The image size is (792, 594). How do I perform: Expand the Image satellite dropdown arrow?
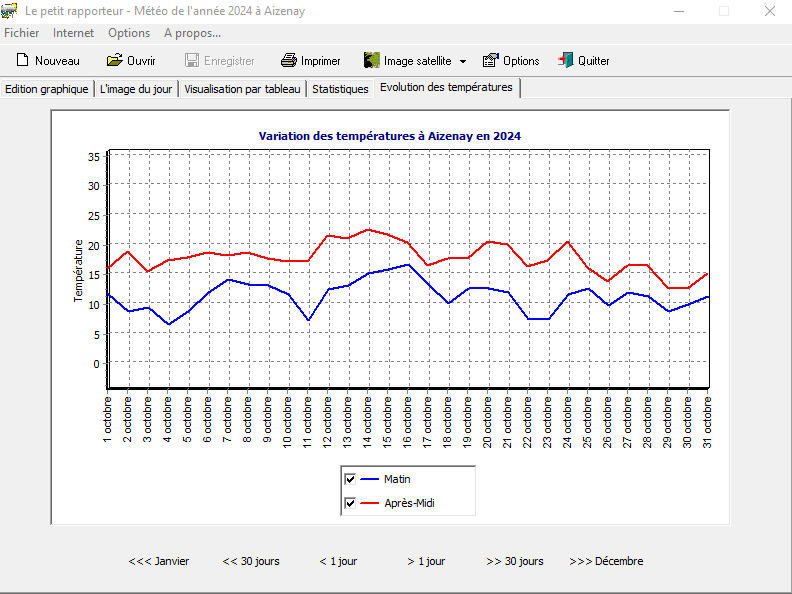[x=462, y=61]
